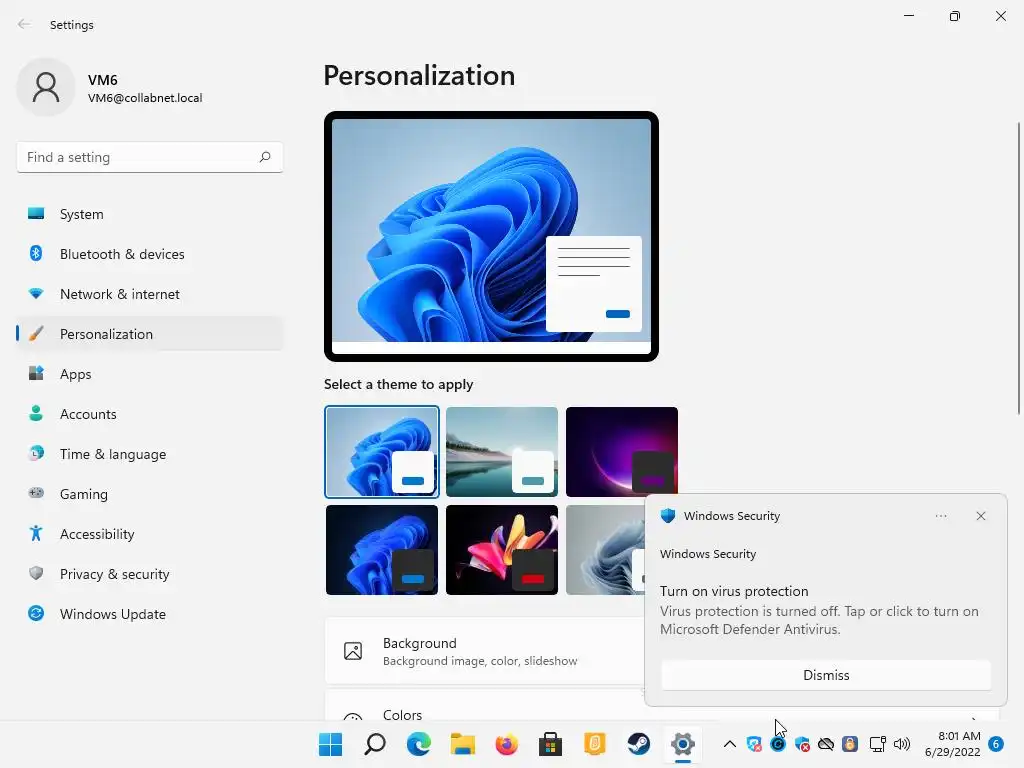Open File Explorer from taskbar
The image size is (1024, 768).
tap(462, 744)
